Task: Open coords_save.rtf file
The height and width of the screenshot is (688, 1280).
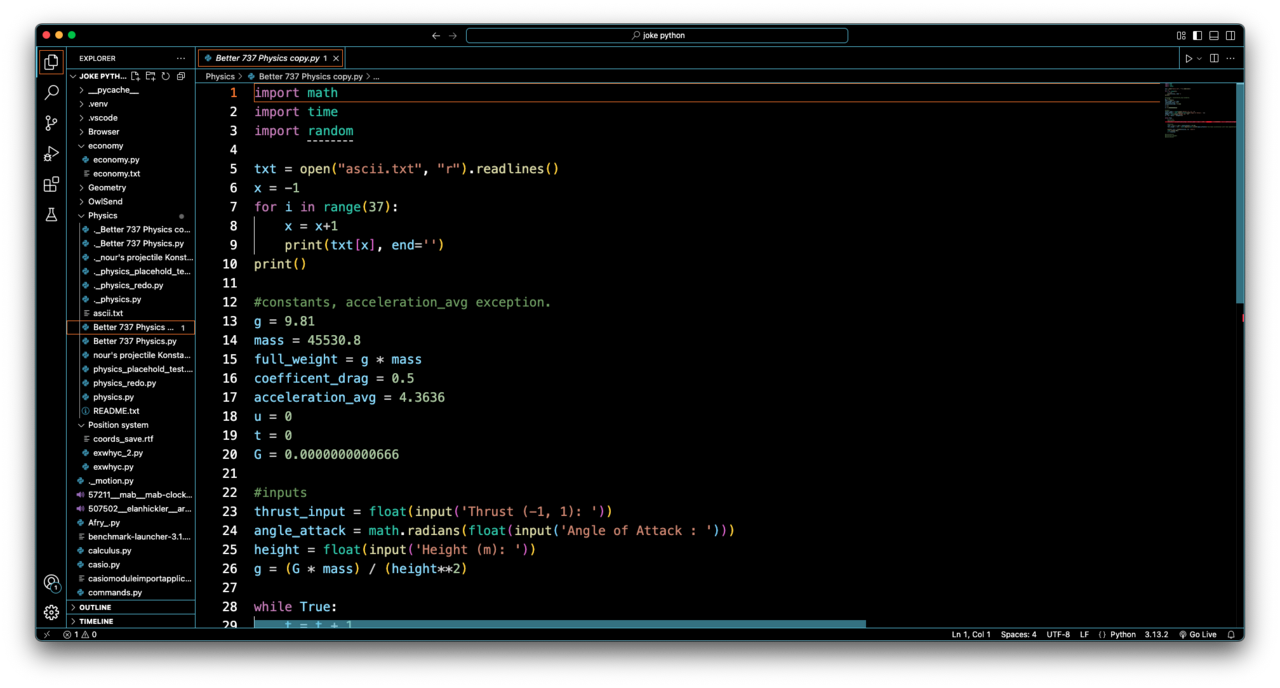Action: (x=131, y=439)
